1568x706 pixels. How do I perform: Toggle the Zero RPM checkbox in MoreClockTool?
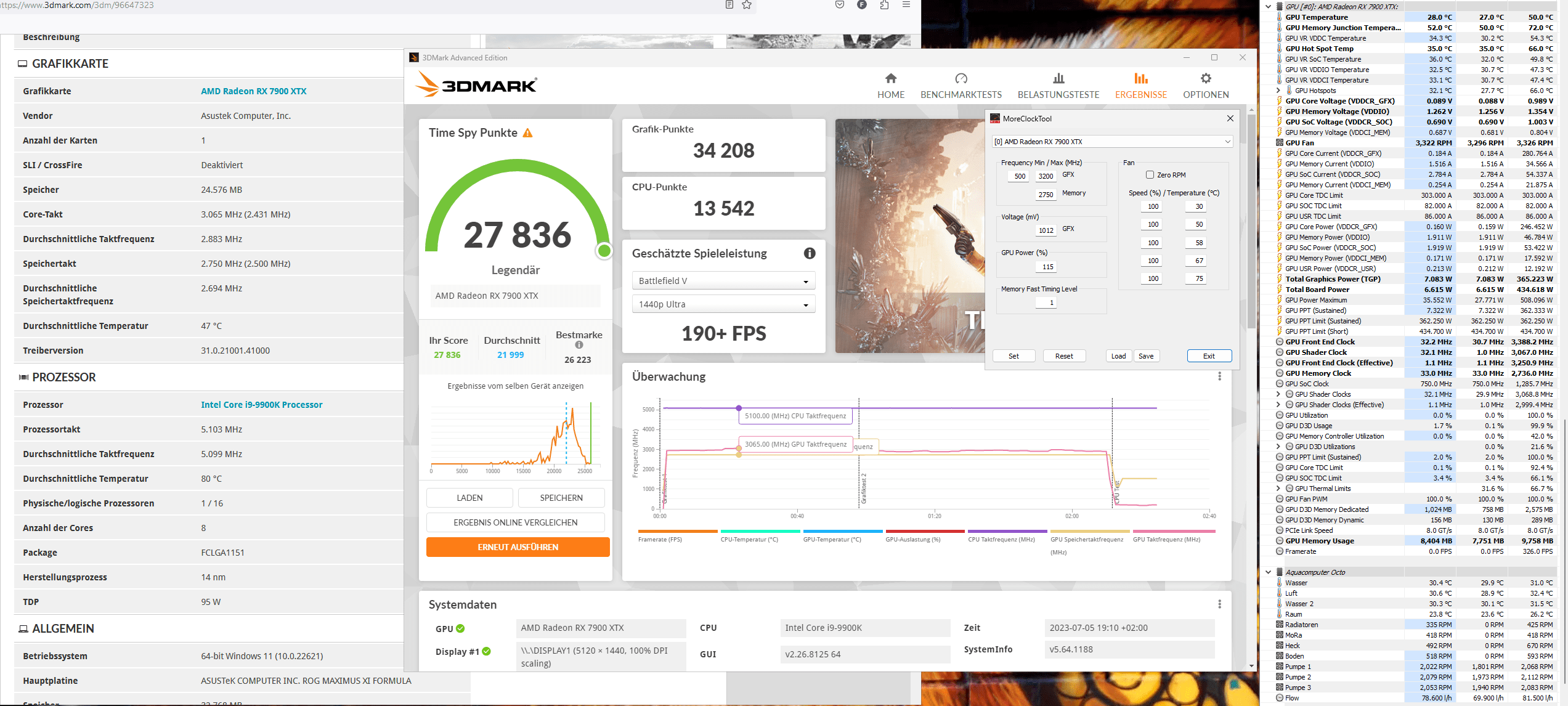click(1150, 175)
